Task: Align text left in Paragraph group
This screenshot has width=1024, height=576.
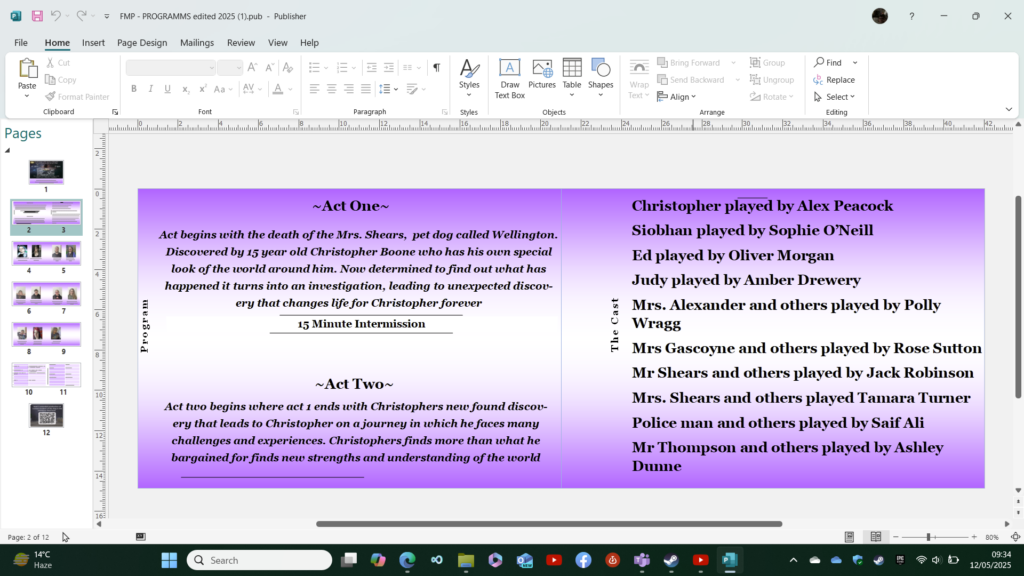Action: [314, 89]
